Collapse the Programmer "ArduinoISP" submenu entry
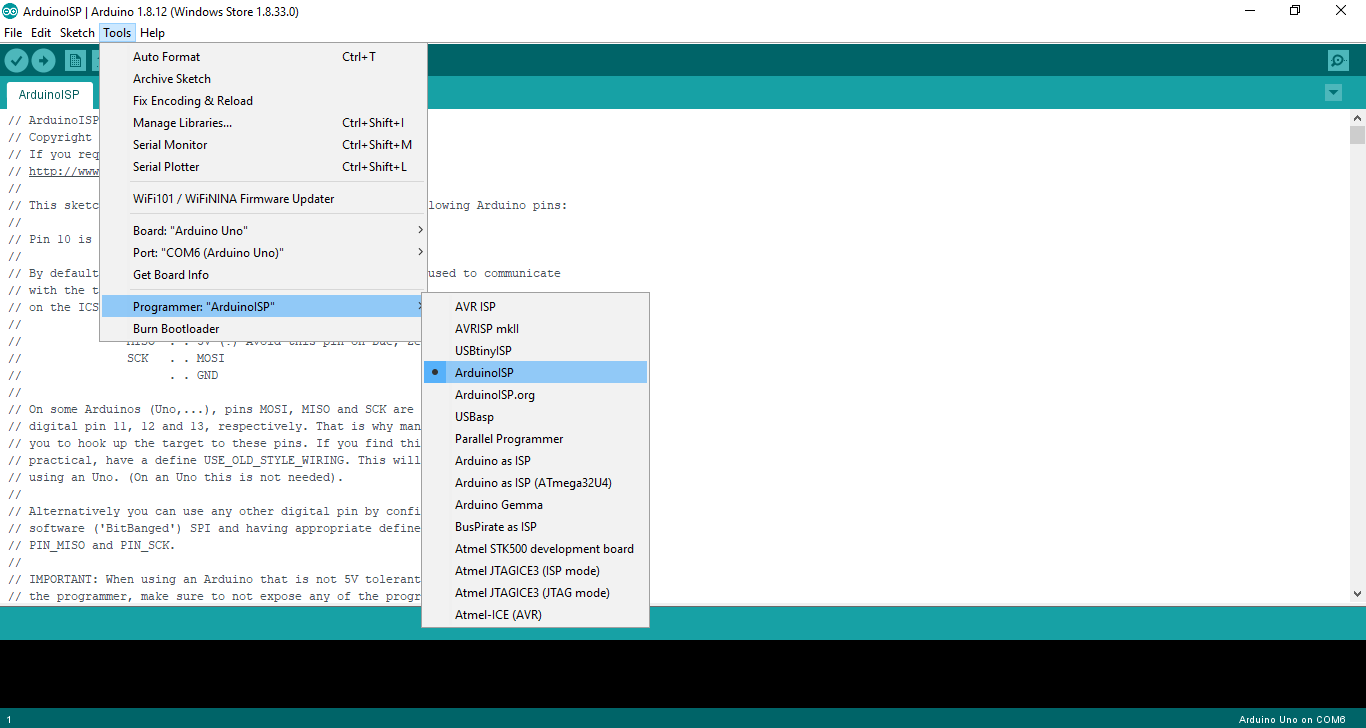The image size is (1366, 728). 263,307
